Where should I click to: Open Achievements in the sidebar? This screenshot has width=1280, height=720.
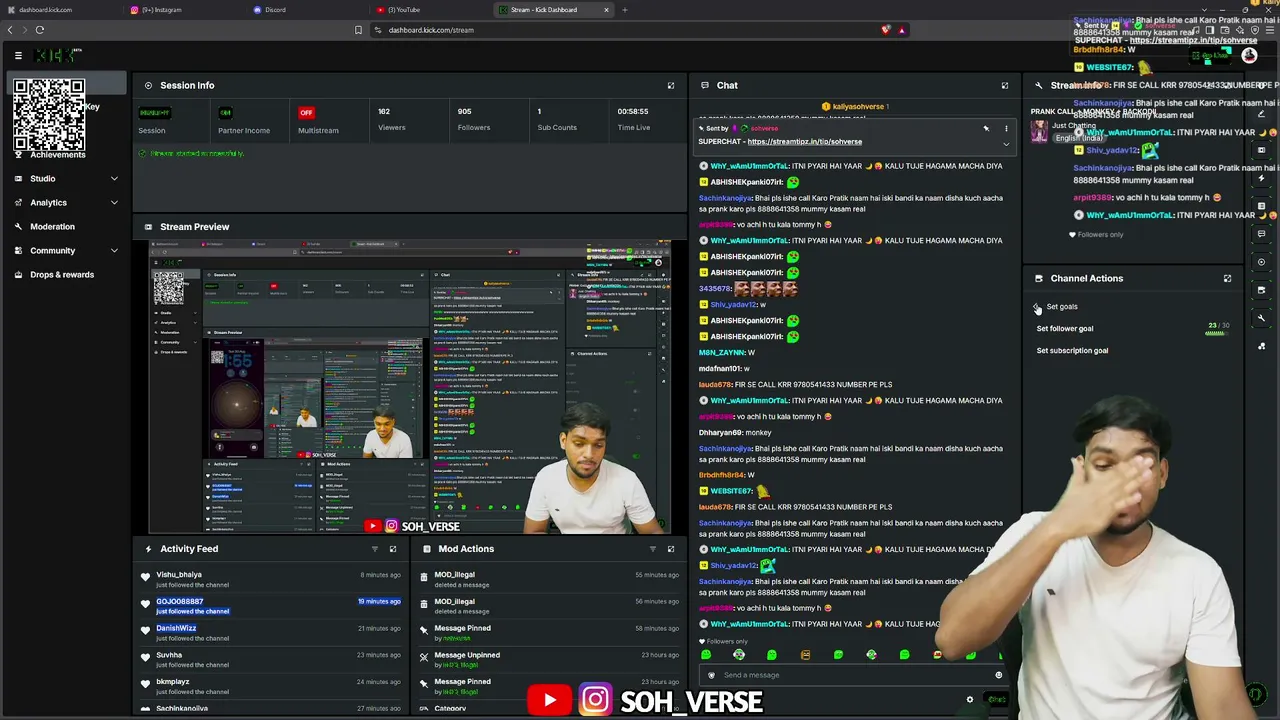57,154
